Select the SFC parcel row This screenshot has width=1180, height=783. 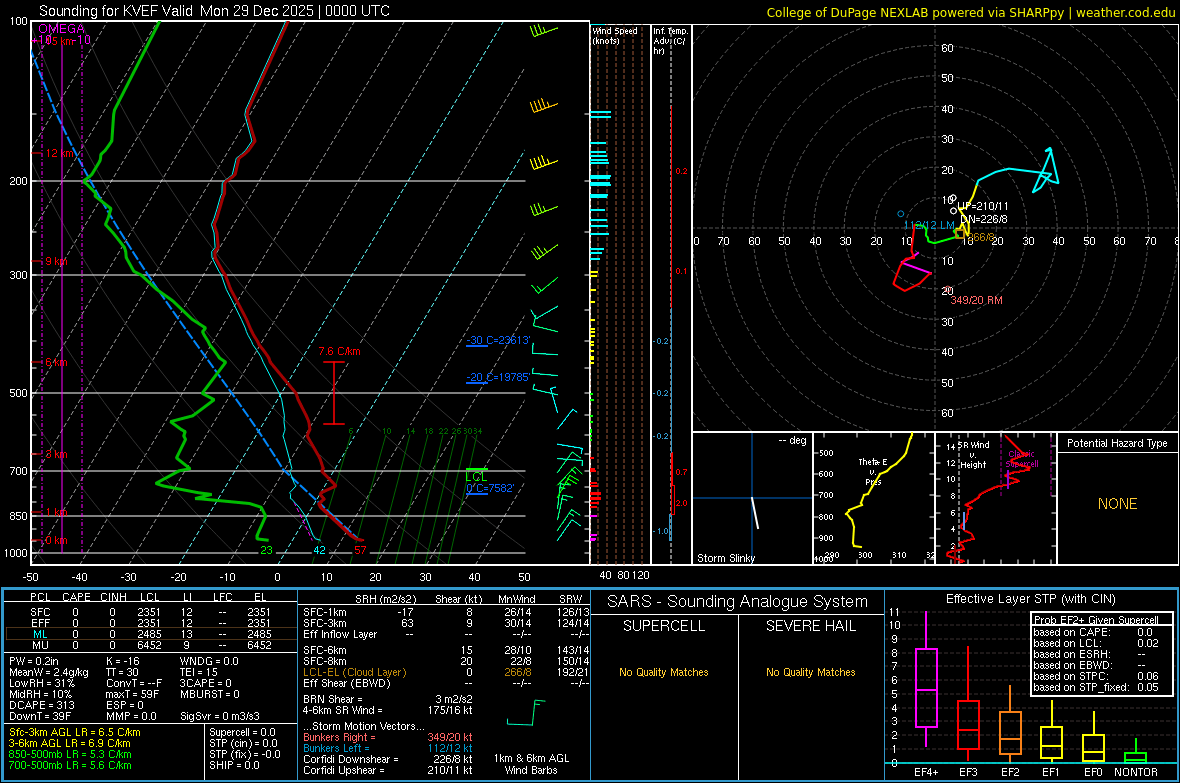click(149, 612)
